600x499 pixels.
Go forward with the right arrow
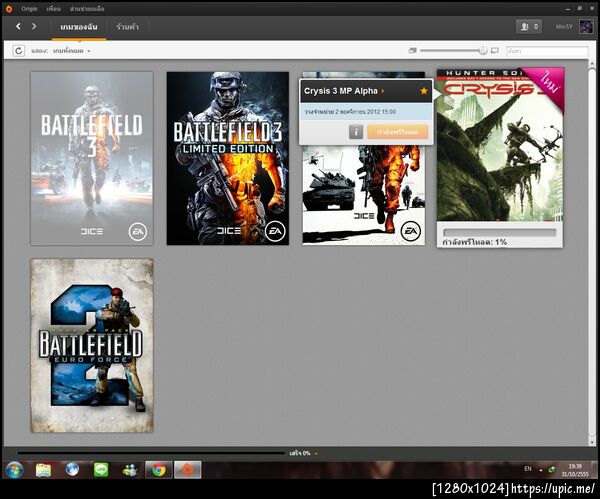pos(34,26)
